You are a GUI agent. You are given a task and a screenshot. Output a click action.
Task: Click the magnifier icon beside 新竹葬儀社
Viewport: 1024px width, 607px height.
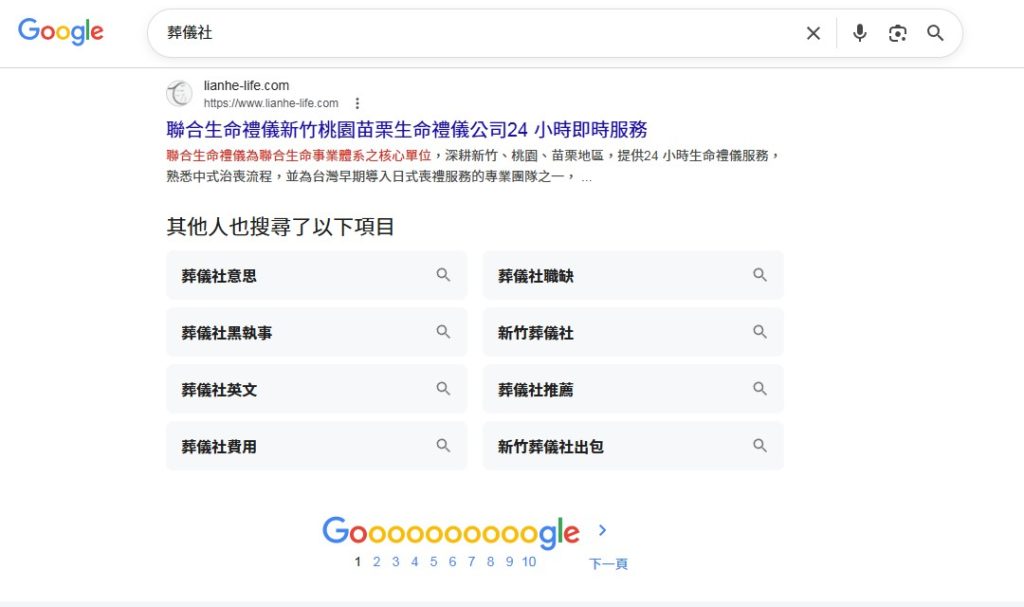[760, 332]
